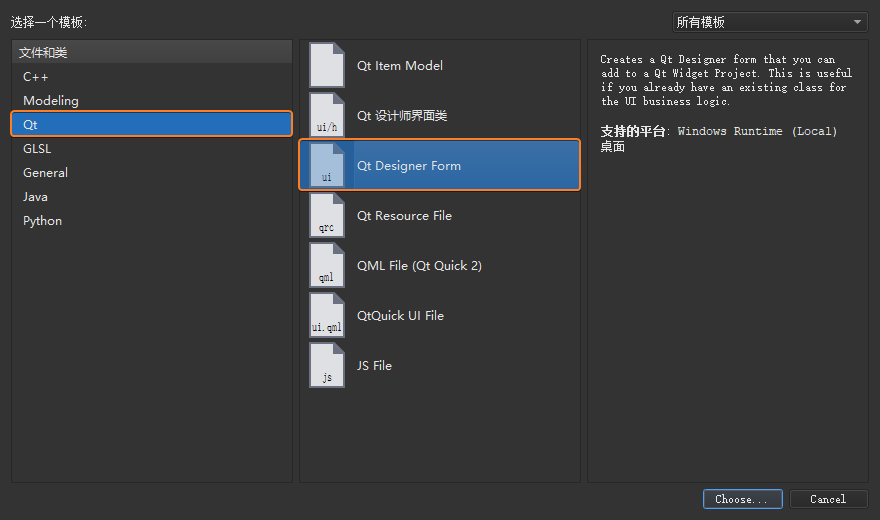The width and height of the screenshot is (880, 520).
Task: Click the qrc Qt Resource File icon
Action: 327,215
